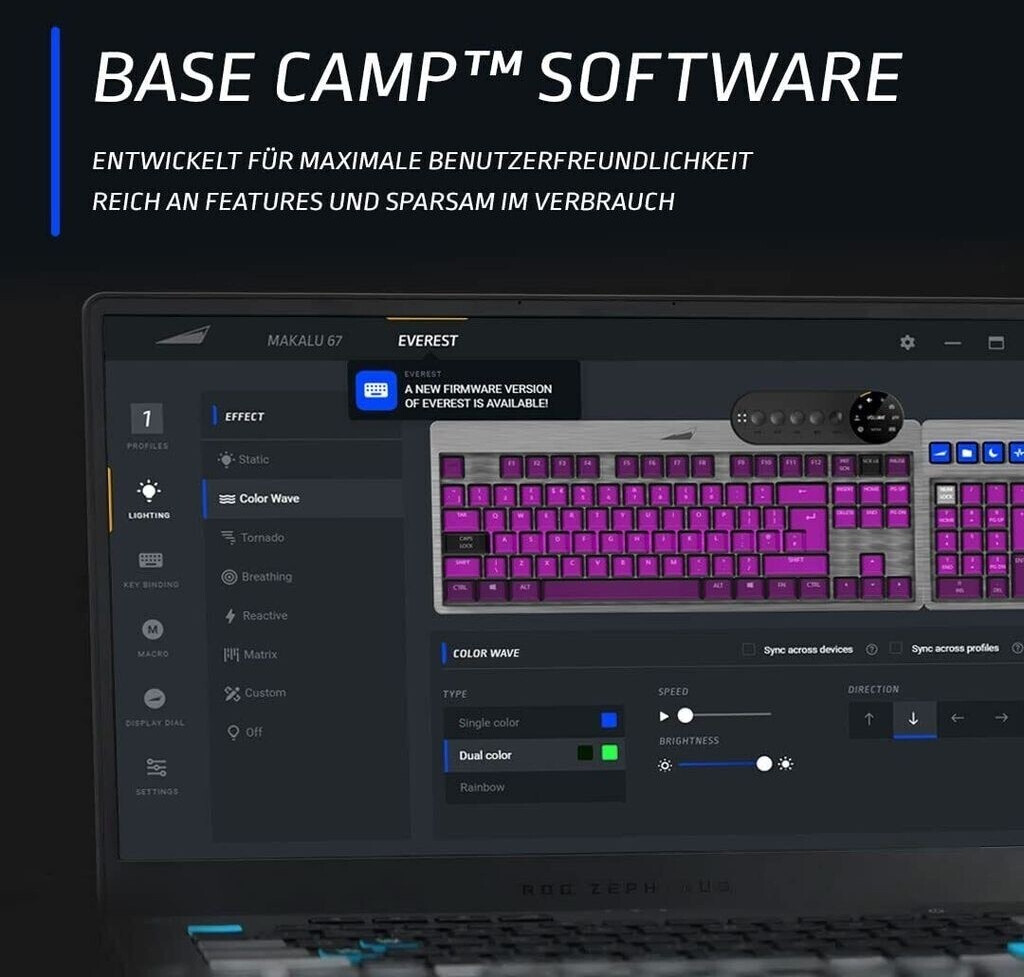
Task: Open the Macro section
Action: click(153, 635)
